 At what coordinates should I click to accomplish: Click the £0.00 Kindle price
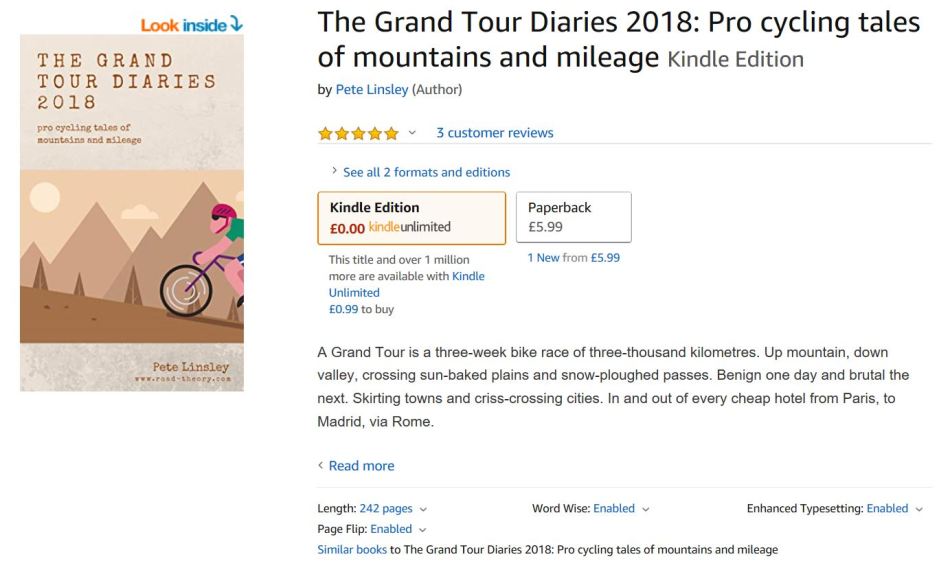(348, 227)
